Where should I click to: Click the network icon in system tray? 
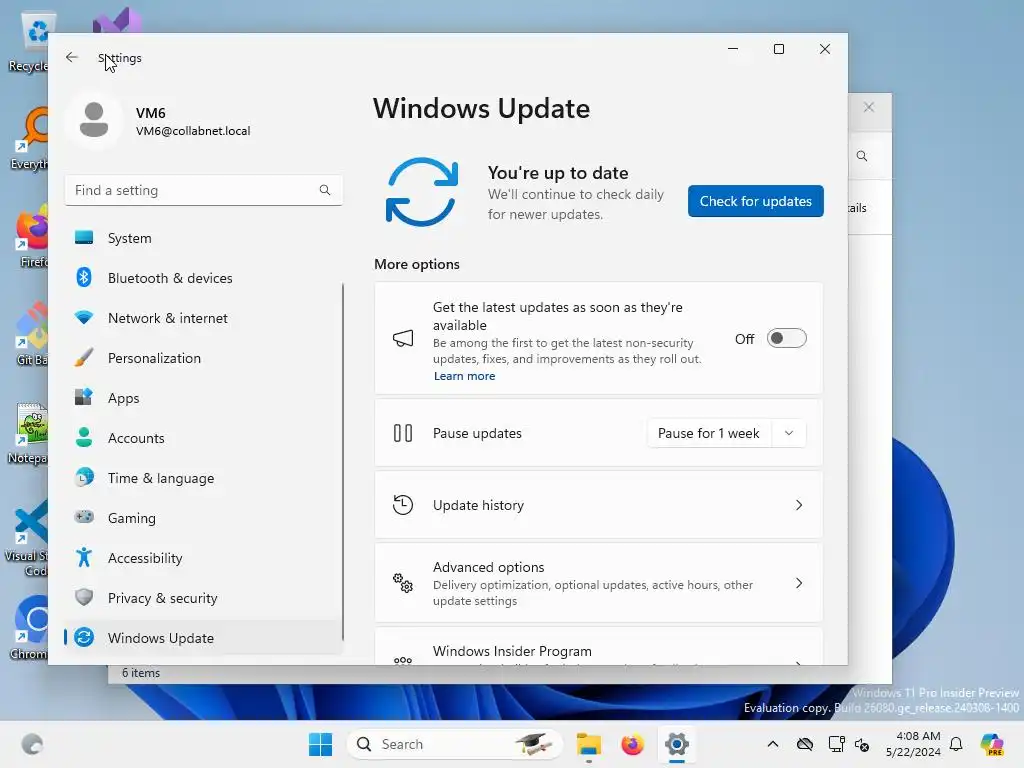[836, 744]
